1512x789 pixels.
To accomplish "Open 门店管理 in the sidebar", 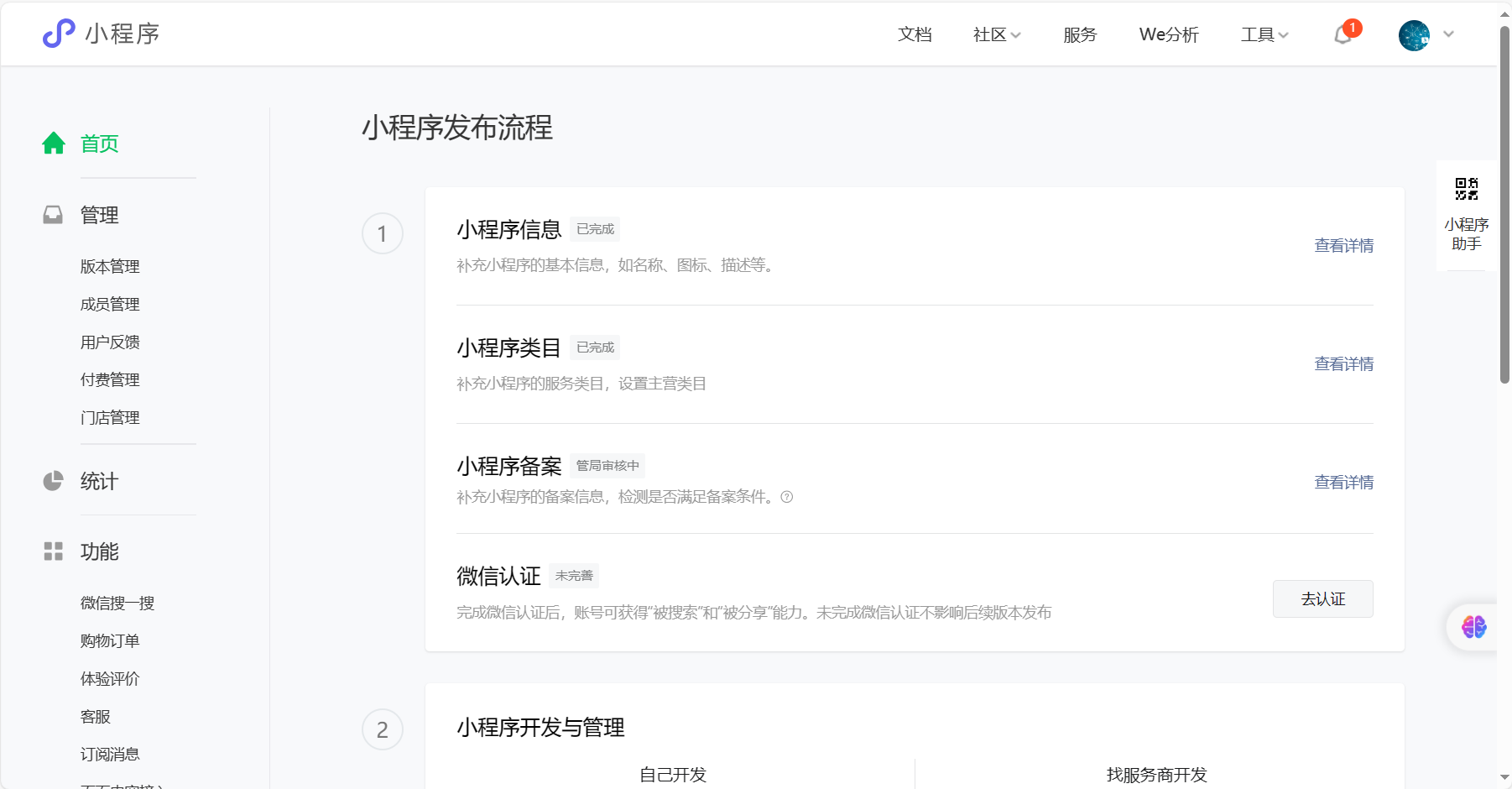I will (x=110, y=418).
